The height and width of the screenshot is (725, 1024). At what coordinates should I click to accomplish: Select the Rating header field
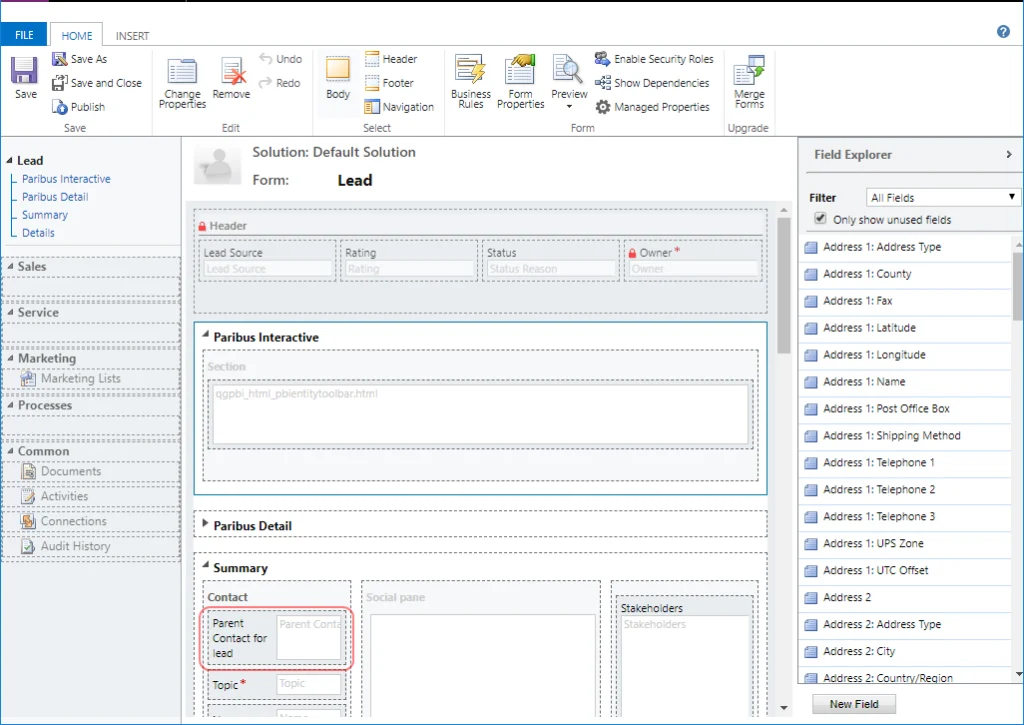(x=409, y=261)
